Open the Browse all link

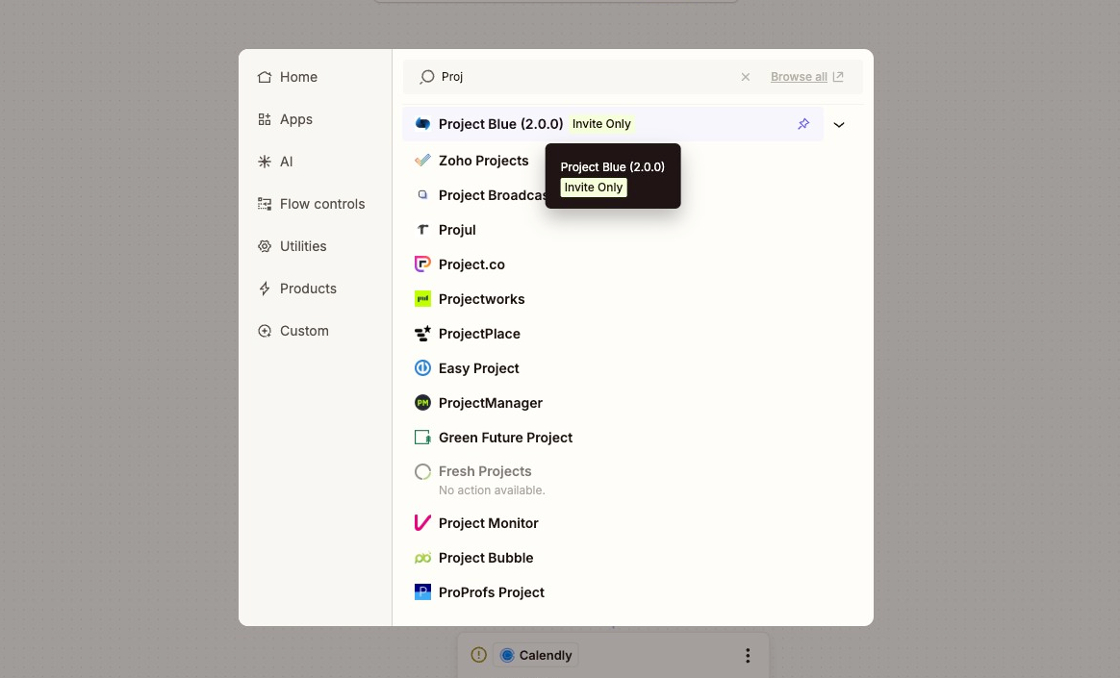(798, 76)
